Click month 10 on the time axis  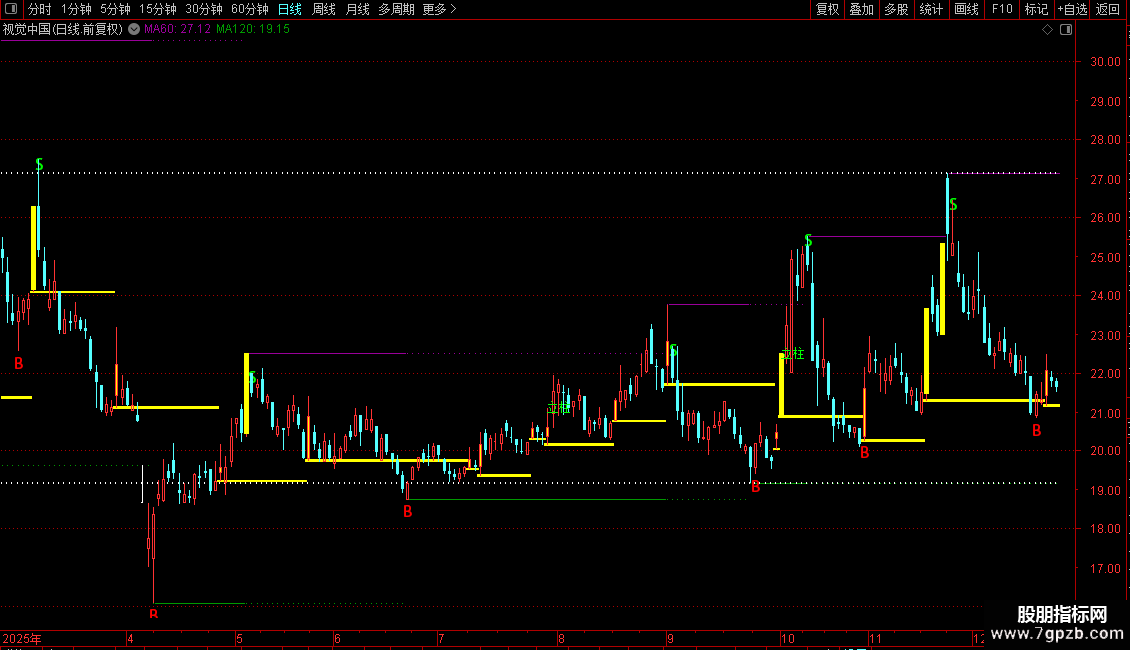[x=787, y=638]
